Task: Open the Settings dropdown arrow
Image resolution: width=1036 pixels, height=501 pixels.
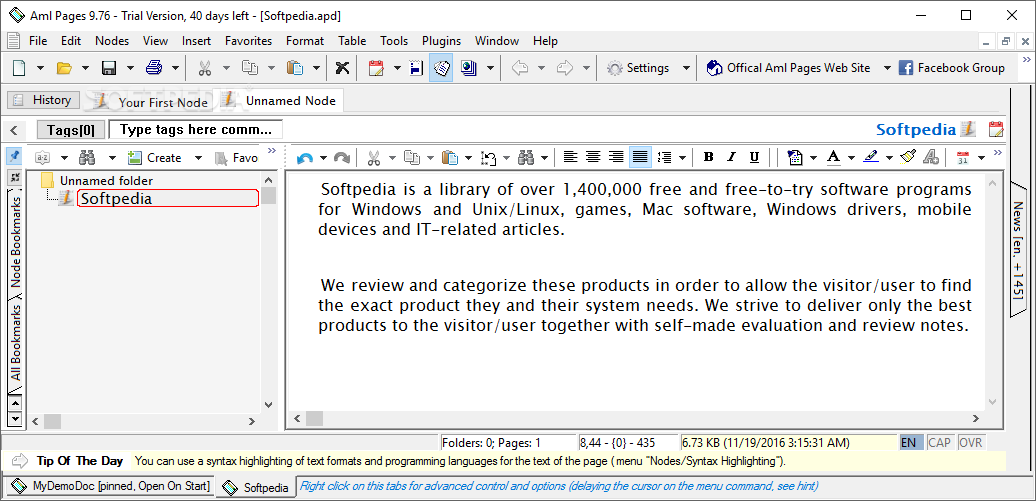Action: coord(686,68)
